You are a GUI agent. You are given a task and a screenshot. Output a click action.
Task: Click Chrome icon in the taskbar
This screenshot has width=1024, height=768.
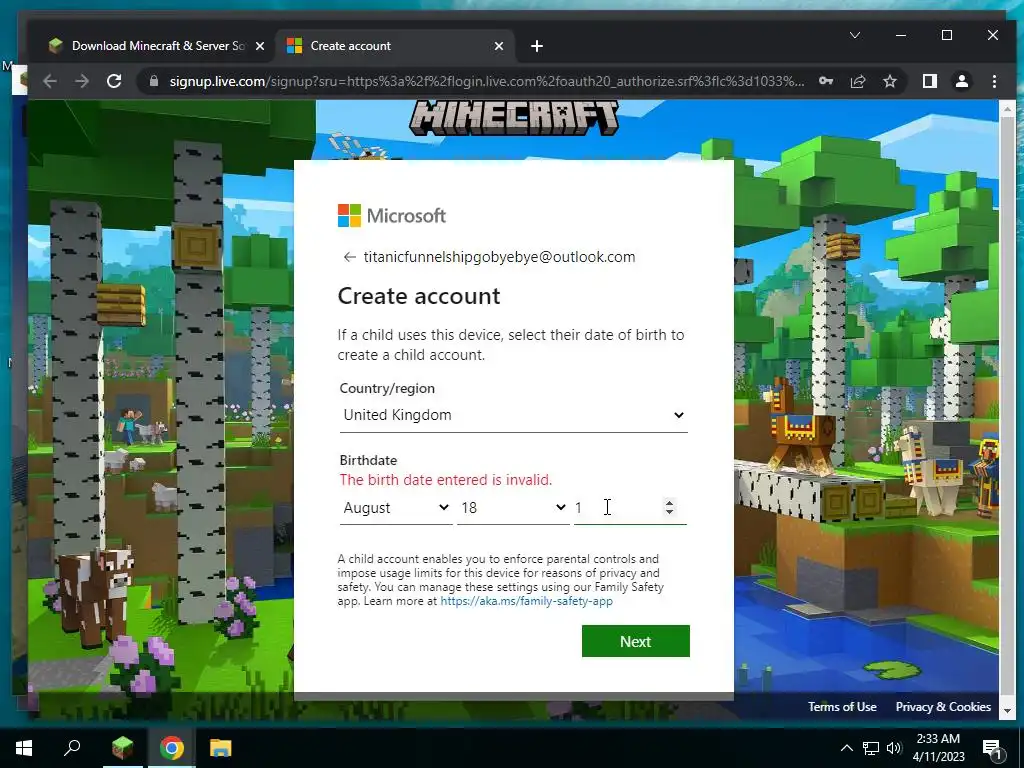[x=172, y=748]
